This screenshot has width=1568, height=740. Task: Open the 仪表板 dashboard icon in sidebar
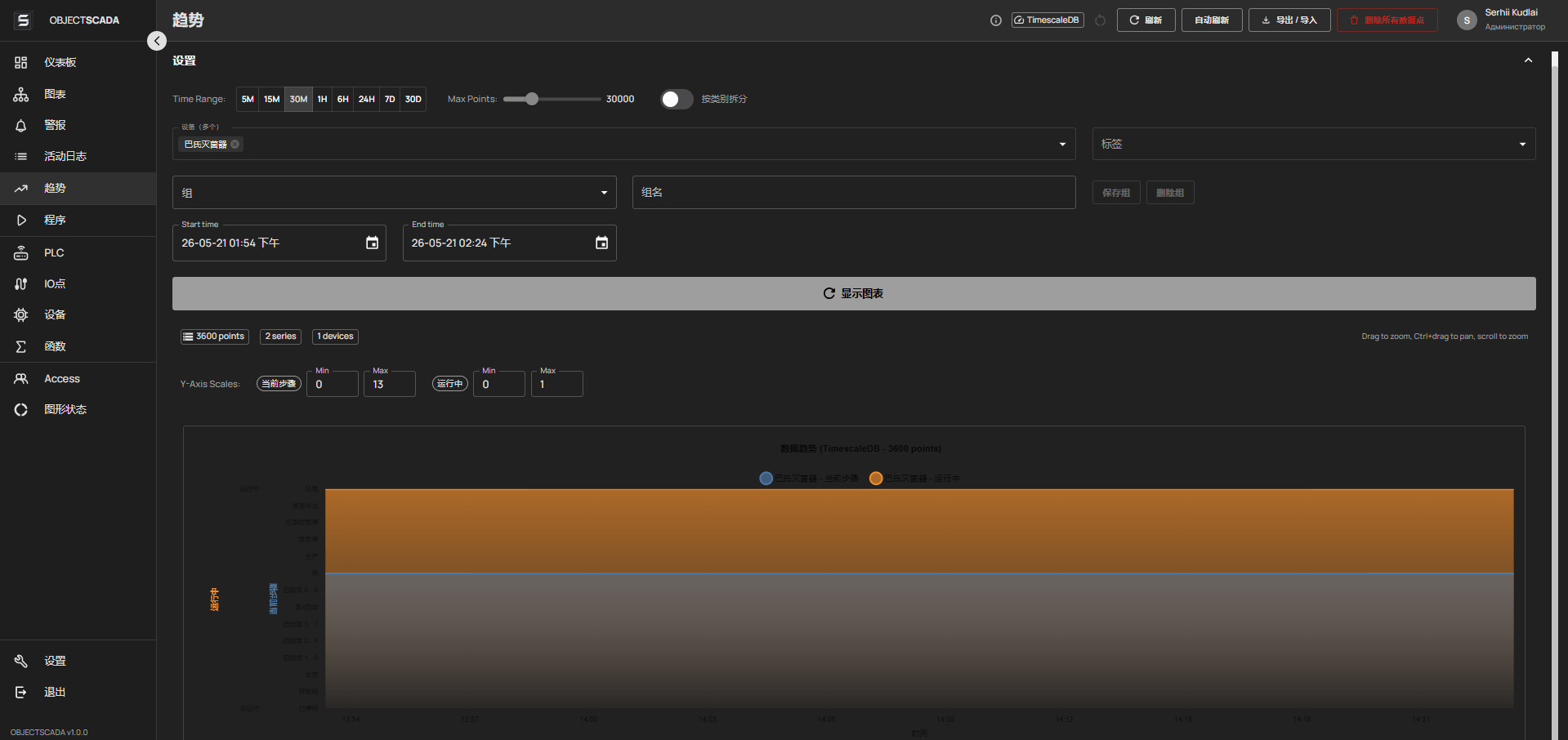pyautogui.click(x=21, y=63)
